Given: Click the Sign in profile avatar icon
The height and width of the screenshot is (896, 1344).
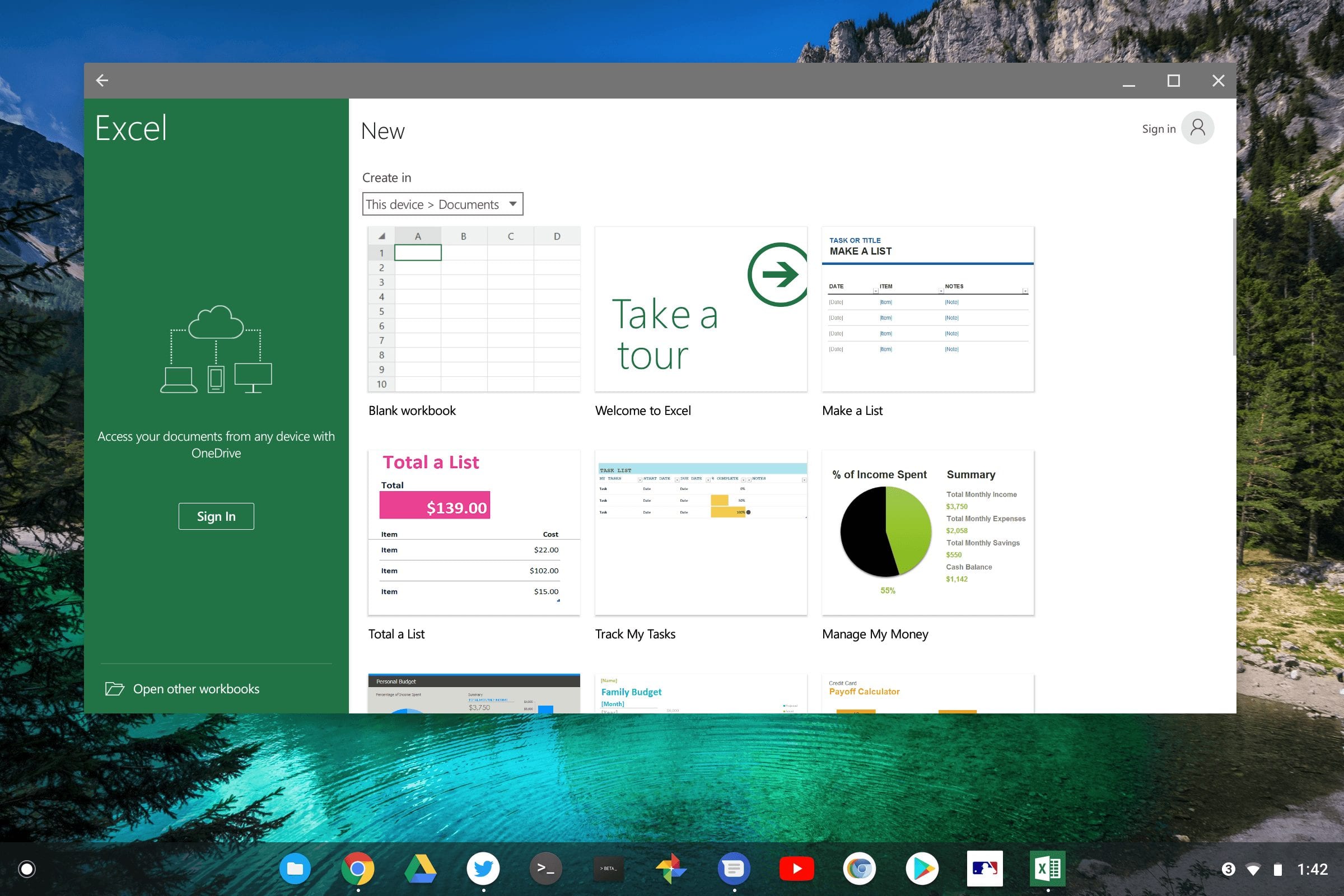Looking at the screenshot, I should [x=1198, y=128].
